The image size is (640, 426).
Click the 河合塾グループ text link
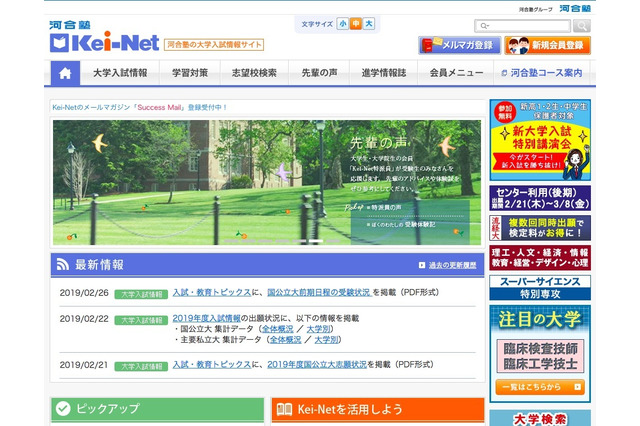point(536,9)
